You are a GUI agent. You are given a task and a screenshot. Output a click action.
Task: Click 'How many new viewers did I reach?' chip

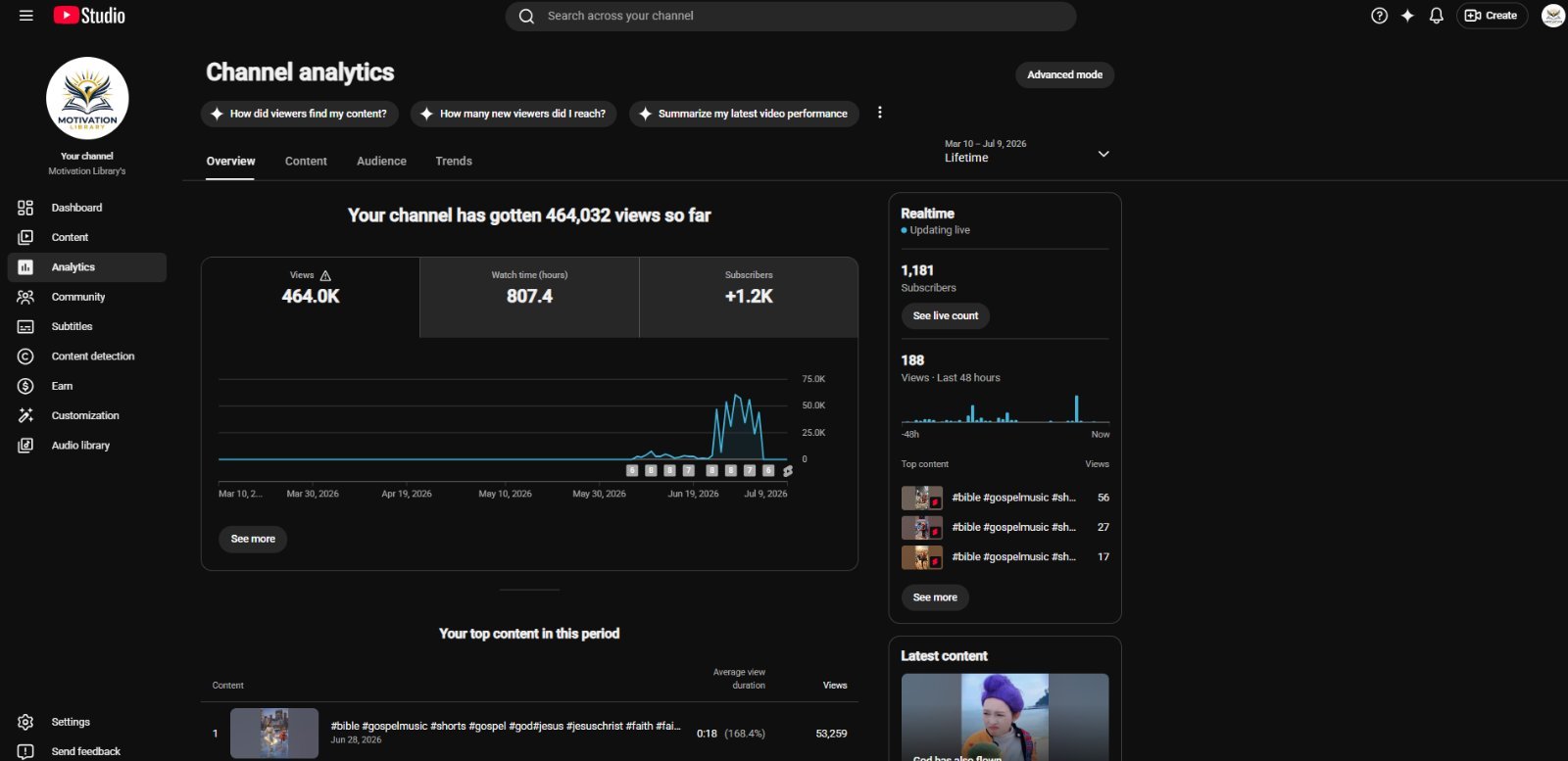[514, 114]
